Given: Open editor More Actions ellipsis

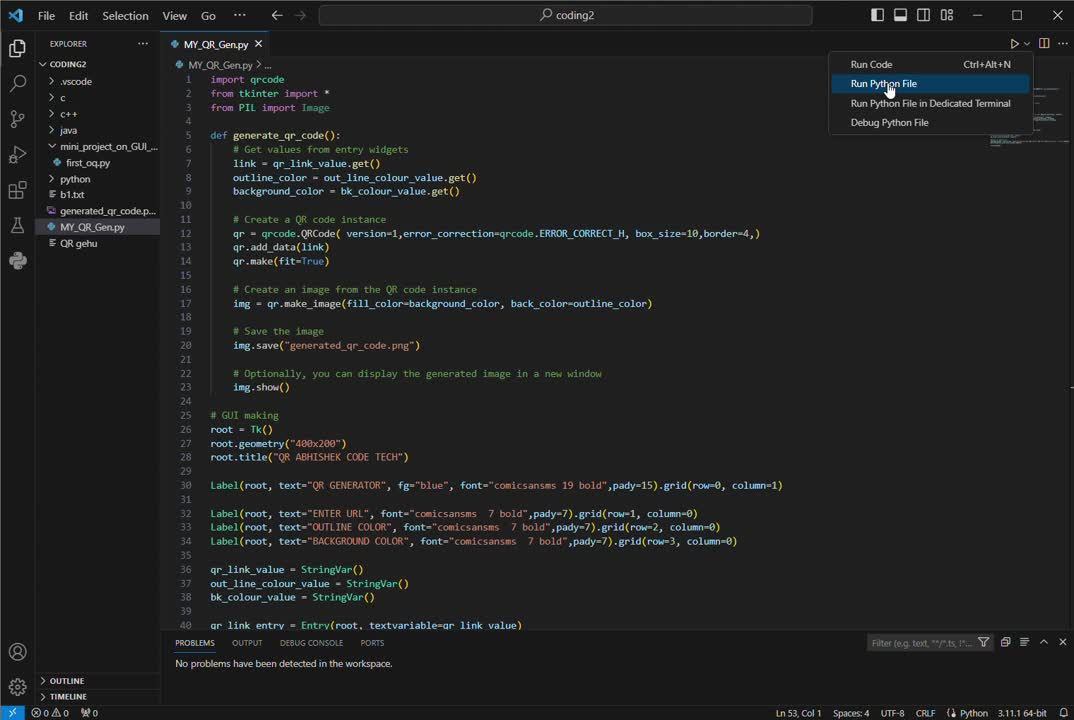Looking at the screenshot, I should pyautogui.click(x=1063, y=43).
